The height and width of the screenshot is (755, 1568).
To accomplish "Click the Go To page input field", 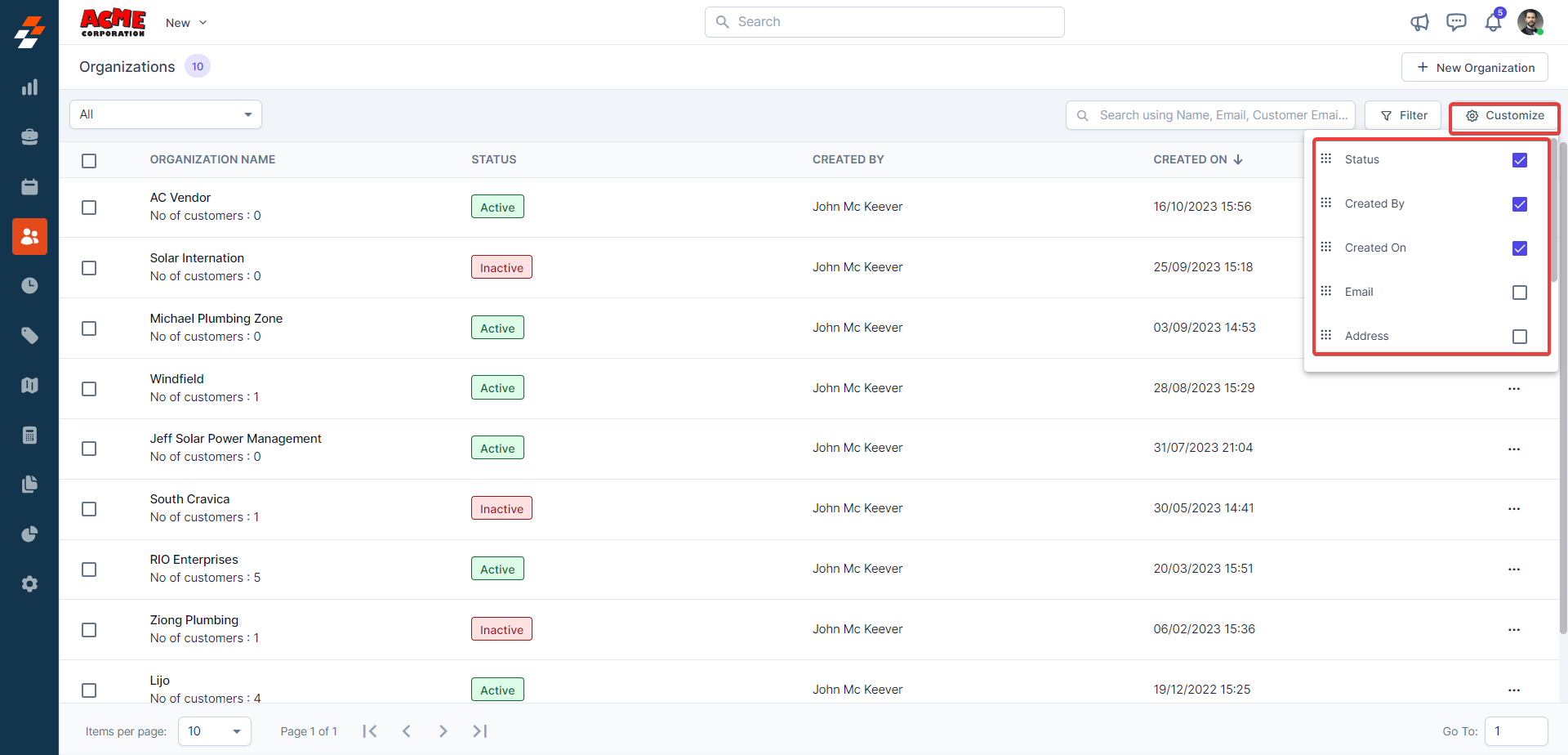I will pos(1516,731).
